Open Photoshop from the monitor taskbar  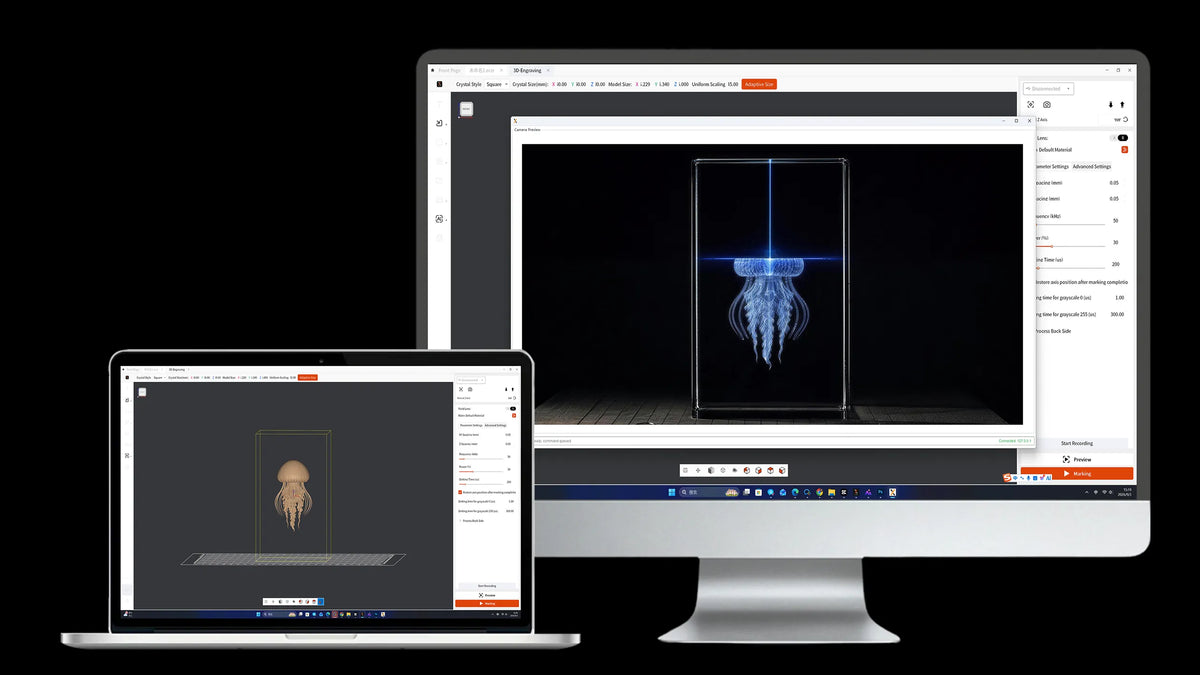[880, 492]
